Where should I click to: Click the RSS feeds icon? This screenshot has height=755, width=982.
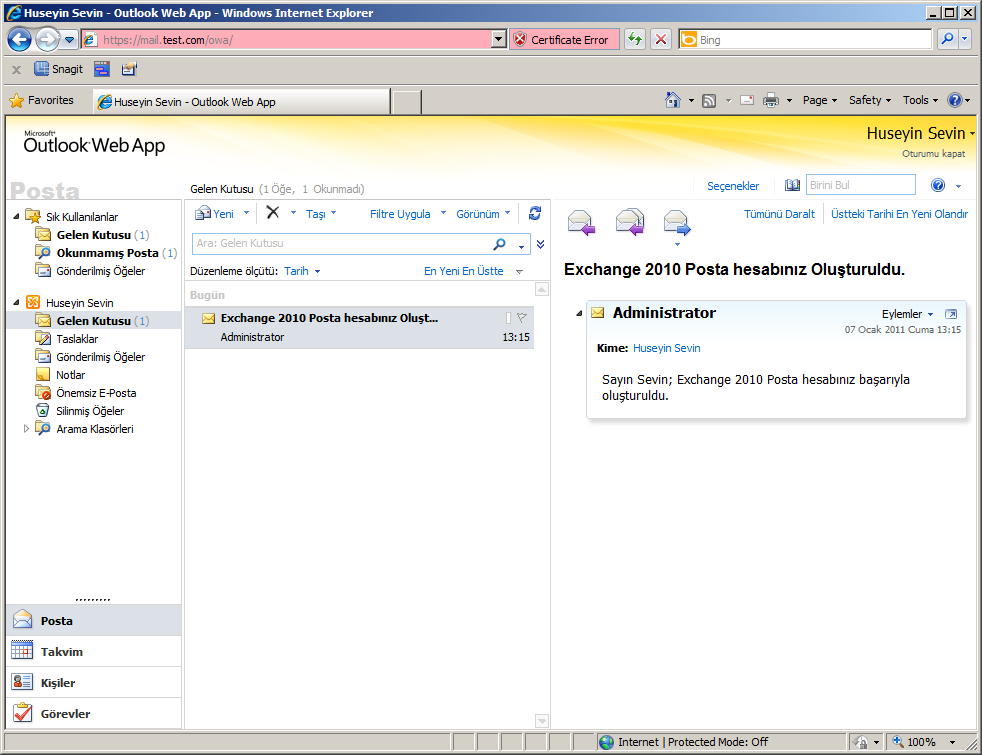tap(709, 101)
